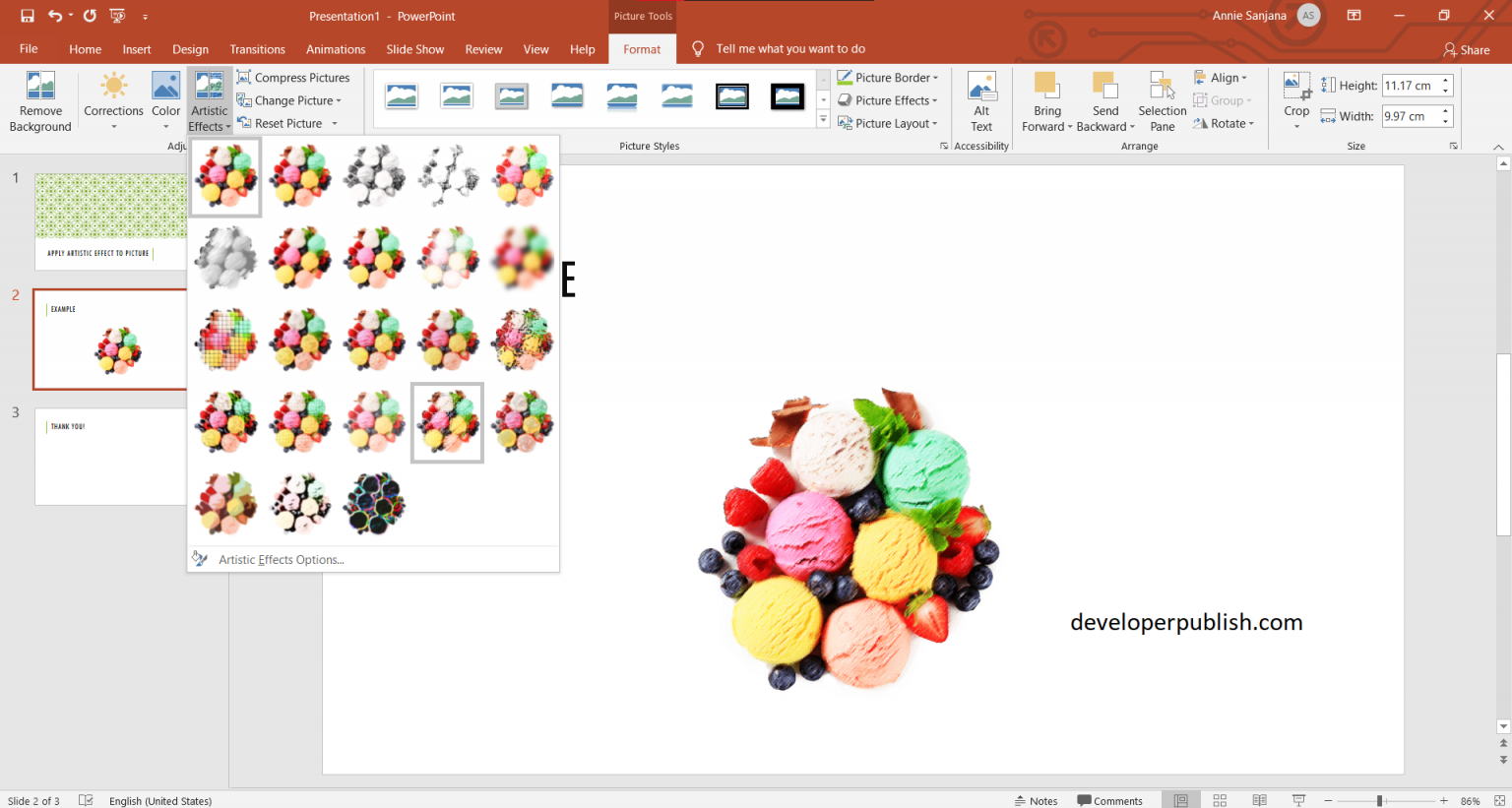Open the Rotate dropdown
1512x808 pixels.
1224,123
